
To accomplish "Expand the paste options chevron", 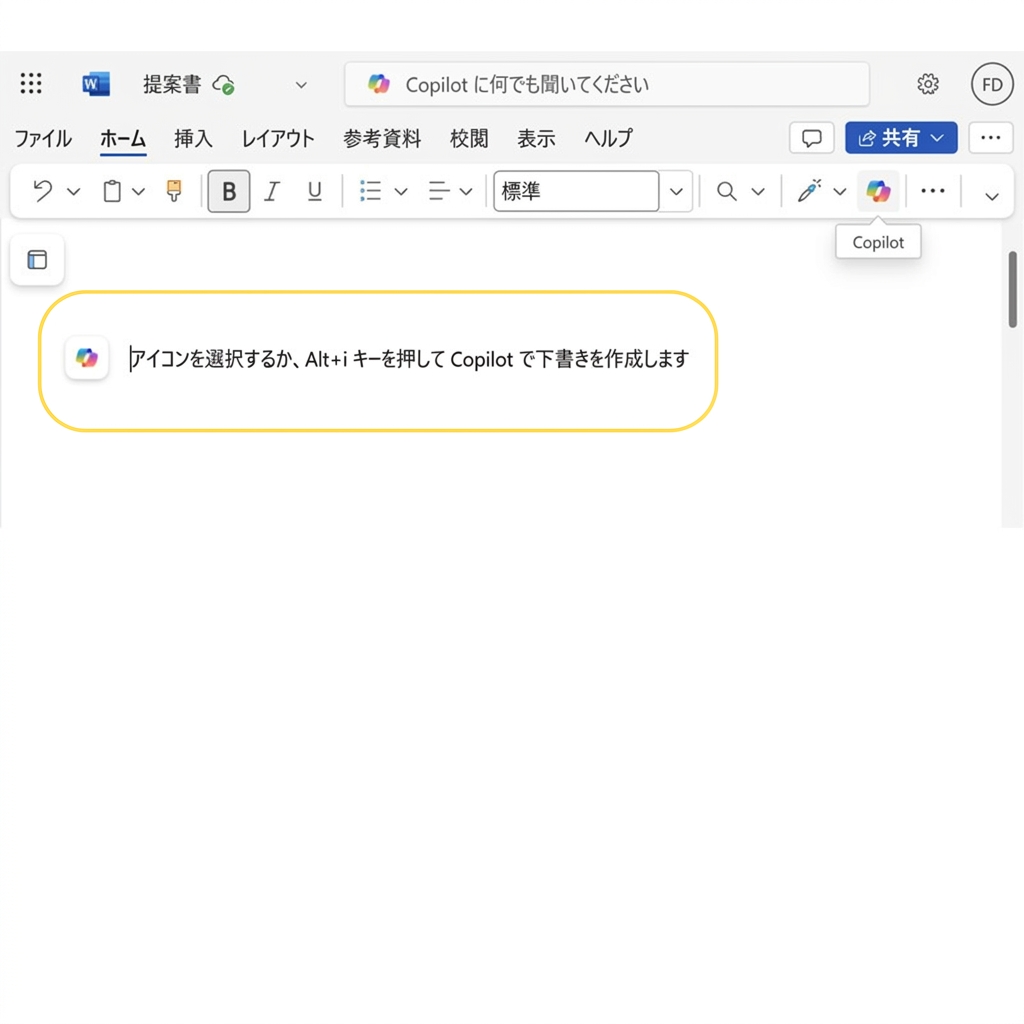I will click(x=138, y=191).
